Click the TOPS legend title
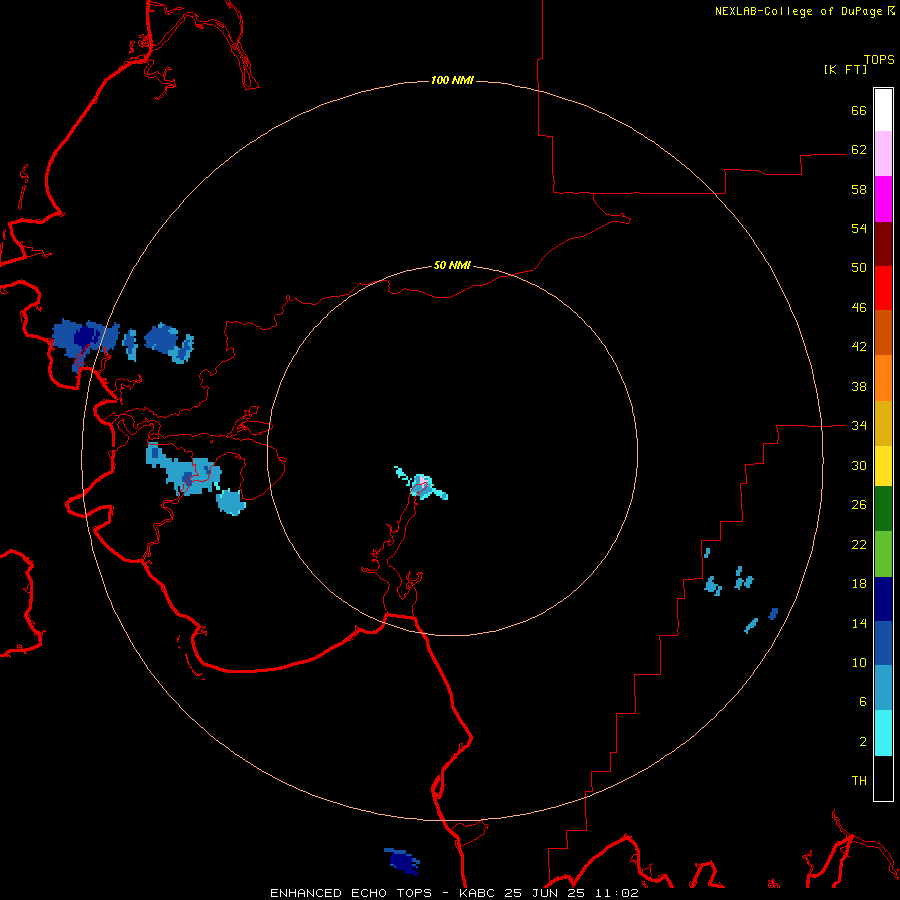 pyautogui.click(x=879, y=59)
